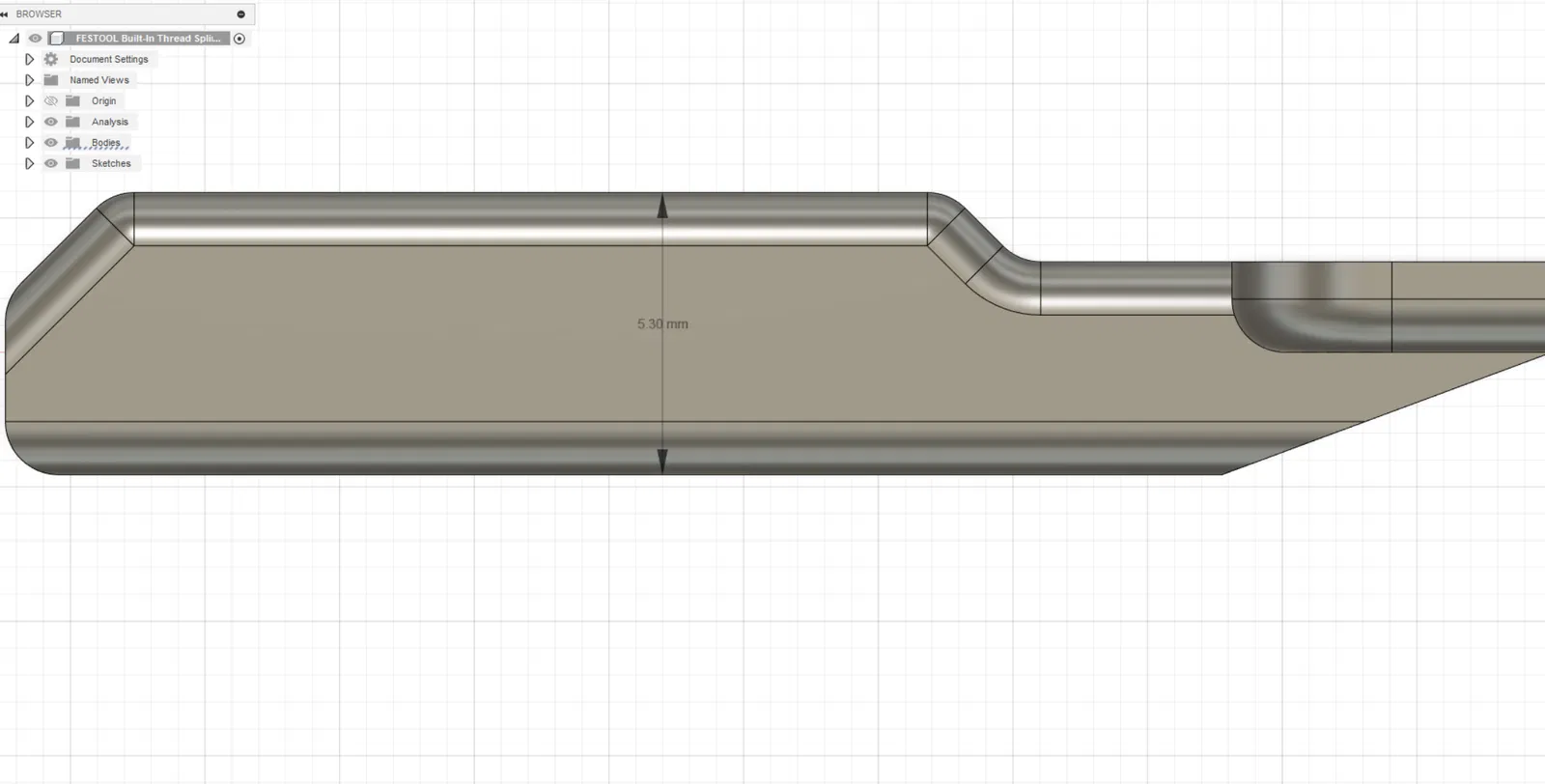Activate the FESTOOL component radio button
The image size is (1545, 784).
(239, 39)
